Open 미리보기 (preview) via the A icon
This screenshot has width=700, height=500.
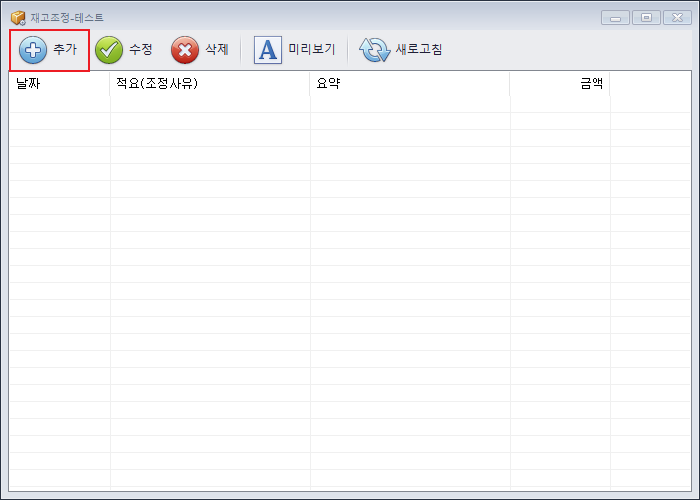coord(268,50)
